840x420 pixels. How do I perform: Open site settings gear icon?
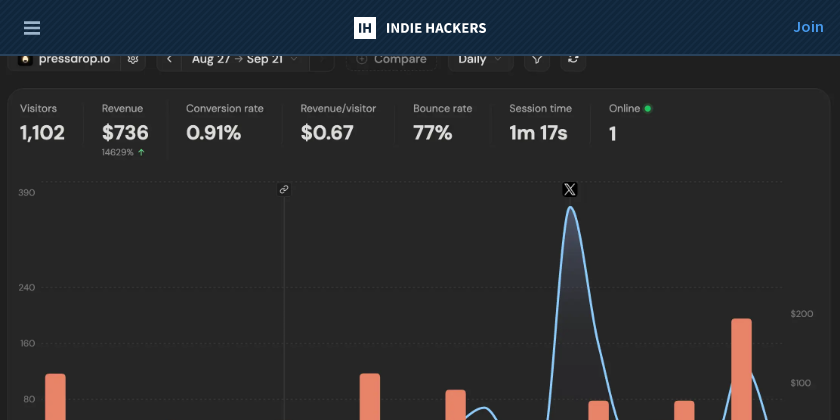133,59
